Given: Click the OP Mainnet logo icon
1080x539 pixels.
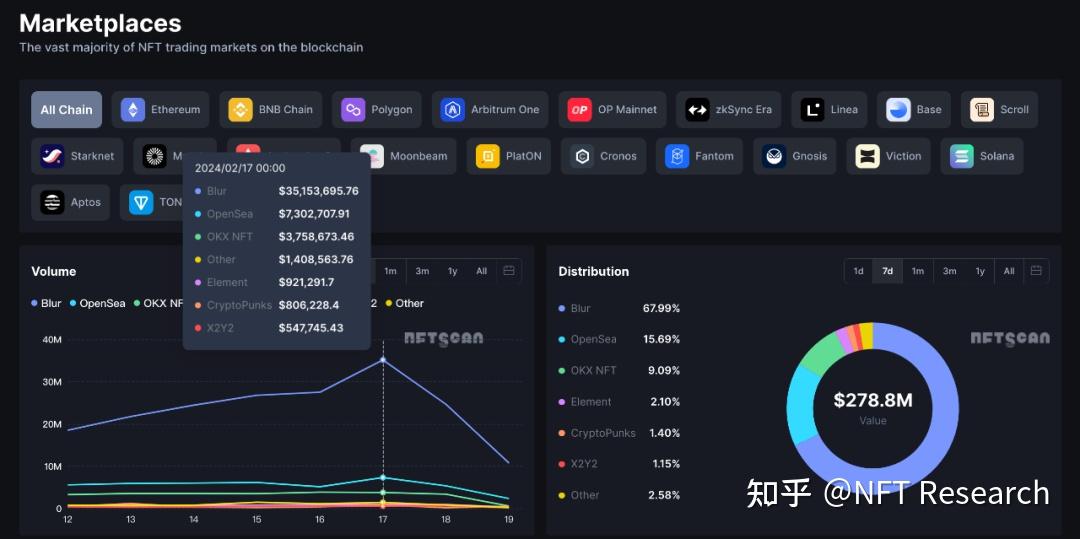Looking at the screenshot, I should click(x=579, y=109).
